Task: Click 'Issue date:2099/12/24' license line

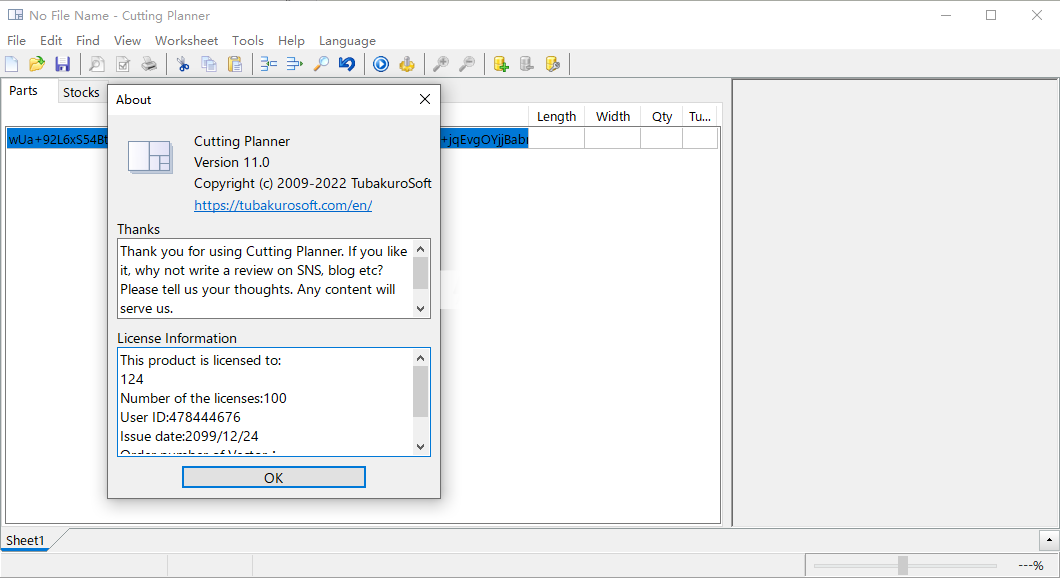Action: (189, 436)
